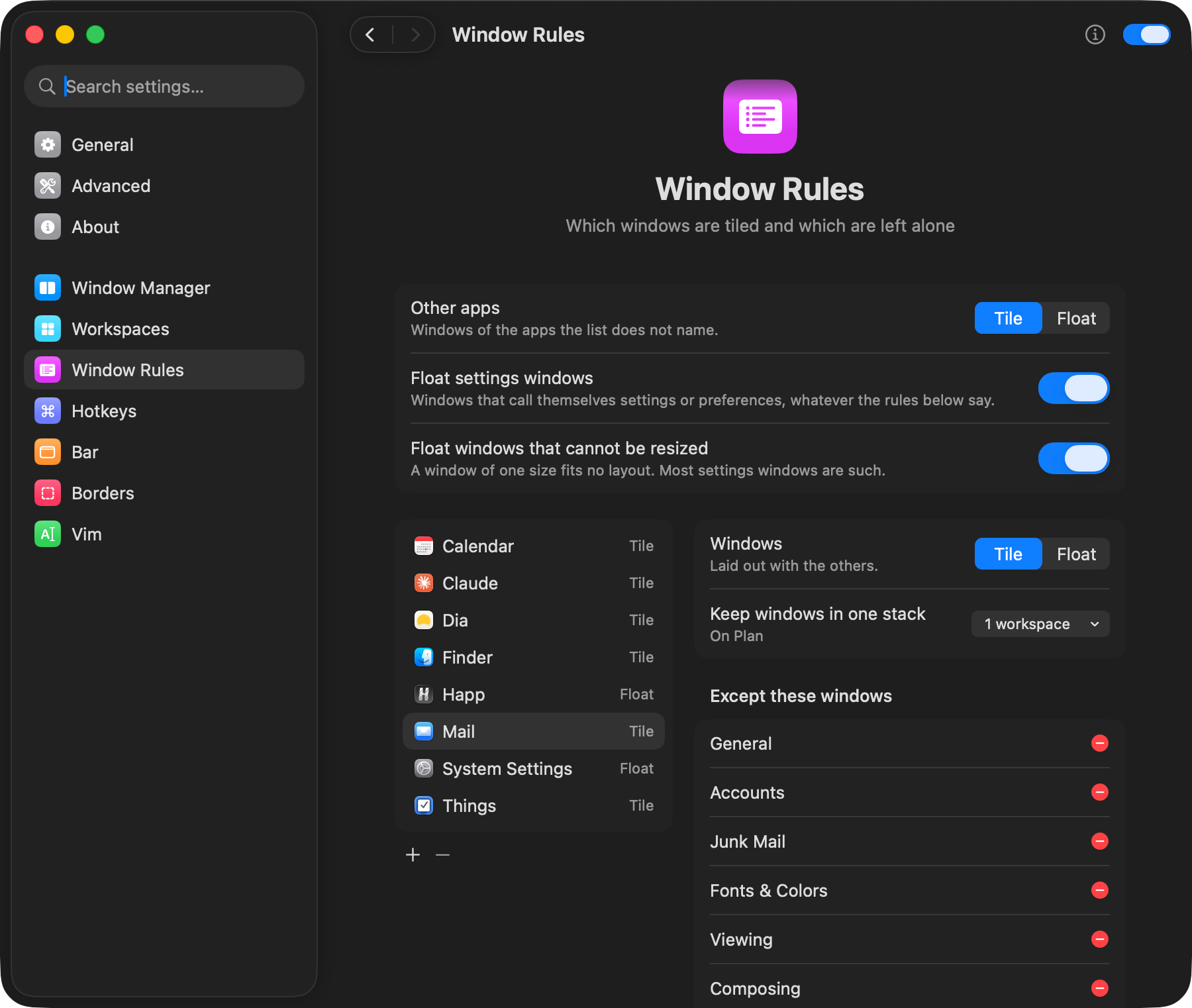Select the Dia app rule
This screenshot has width=1192, height=1008.
coord(534,621)
